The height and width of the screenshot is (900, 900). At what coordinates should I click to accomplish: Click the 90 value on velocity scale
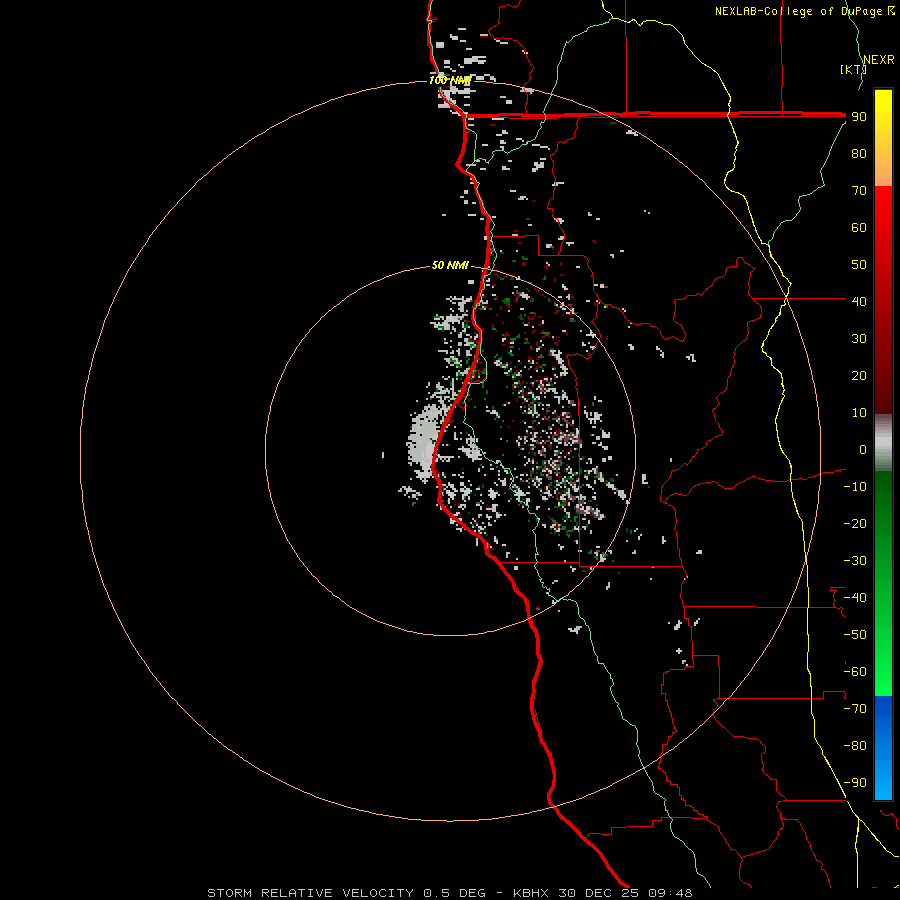point(859,117)
